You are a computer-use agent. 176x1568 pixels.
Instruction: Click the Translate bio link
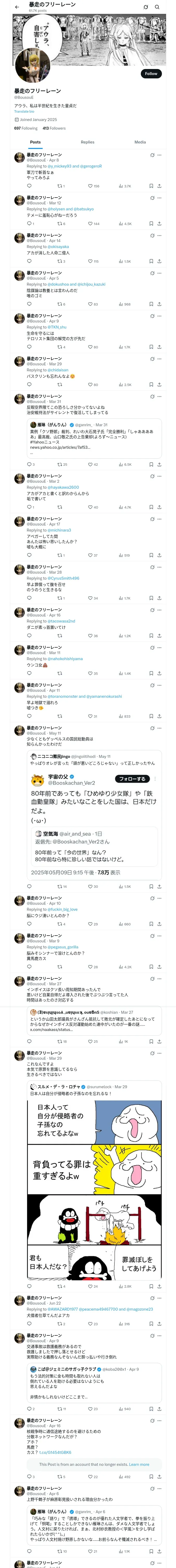(x=24, y=111)
